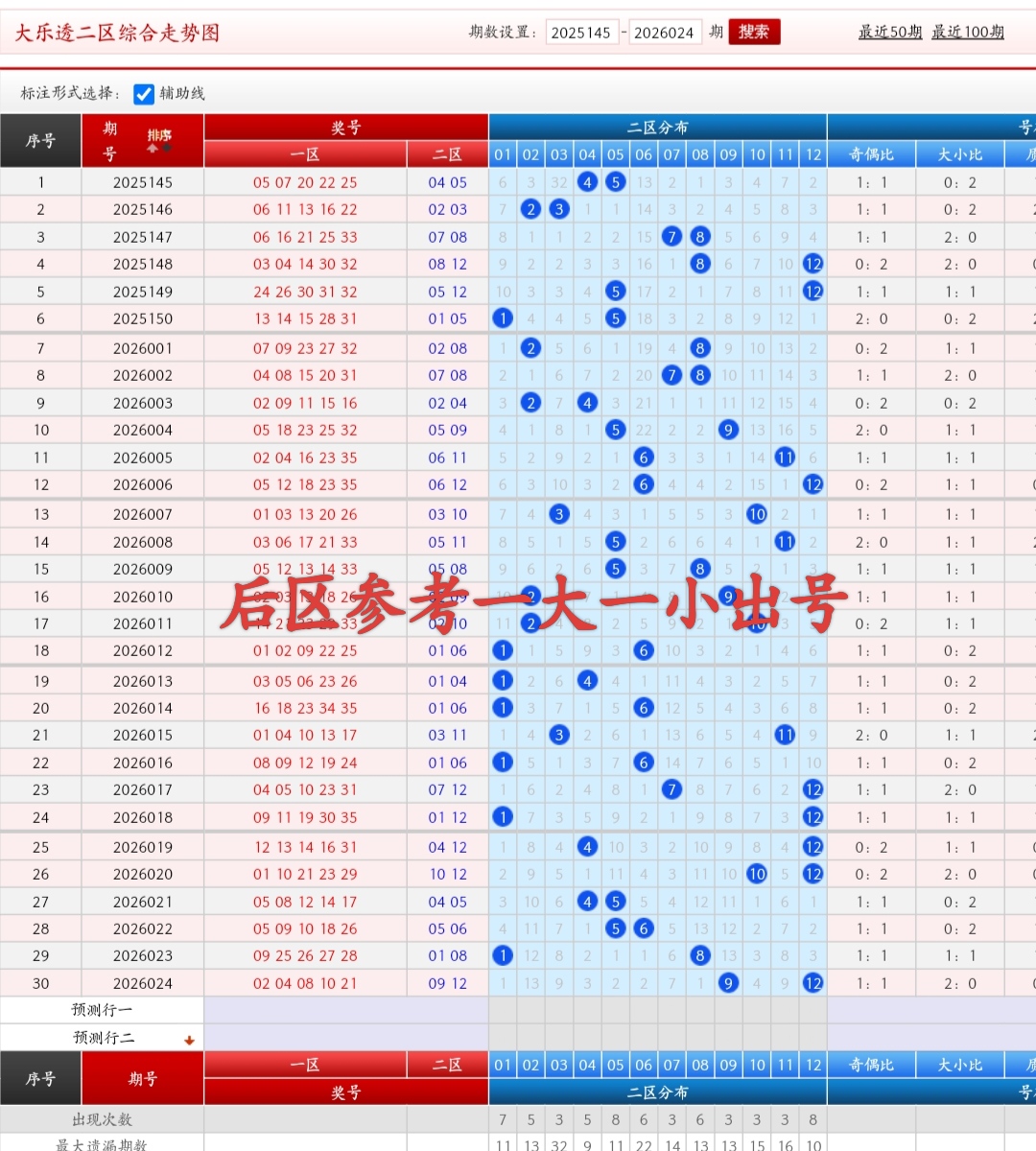Select column header 06 in 二区分布

click(644, 153)
